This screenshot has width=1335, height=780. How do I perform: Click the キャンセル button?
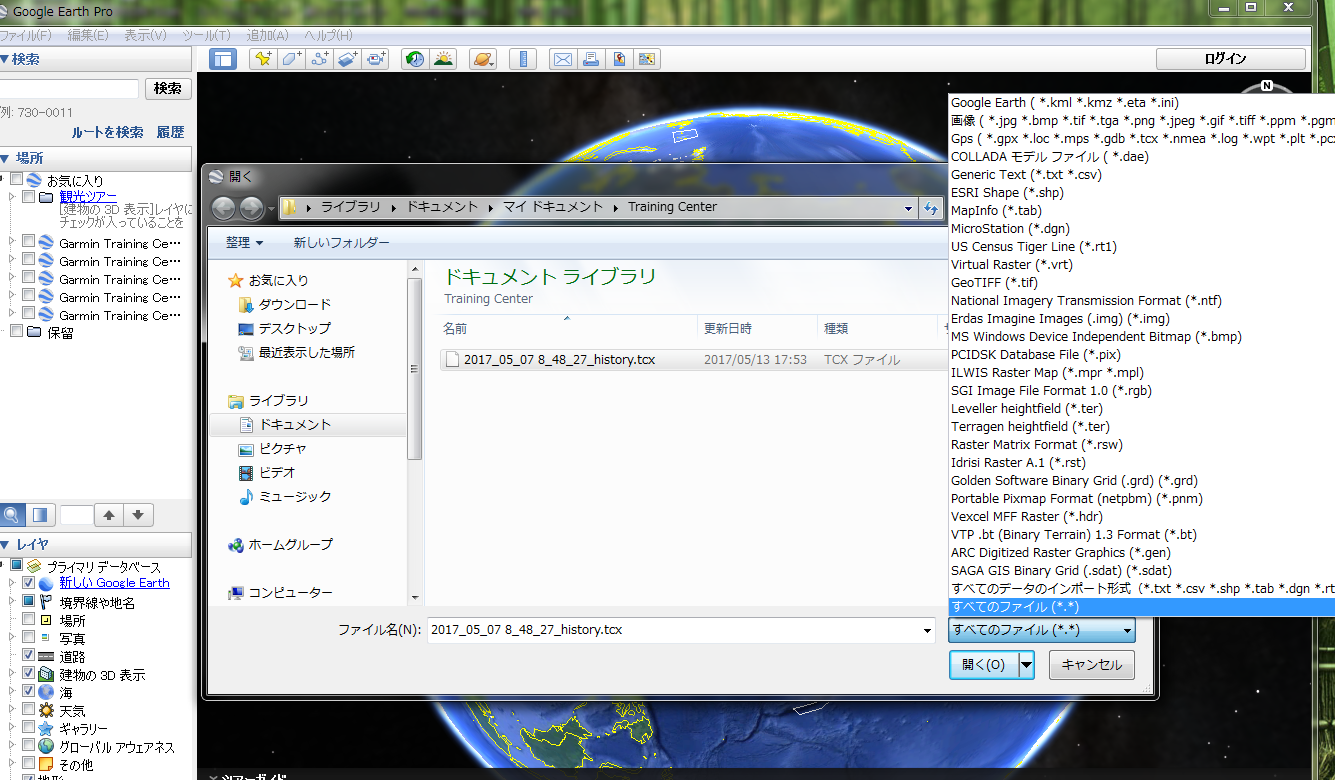[x=1092, y=665]
